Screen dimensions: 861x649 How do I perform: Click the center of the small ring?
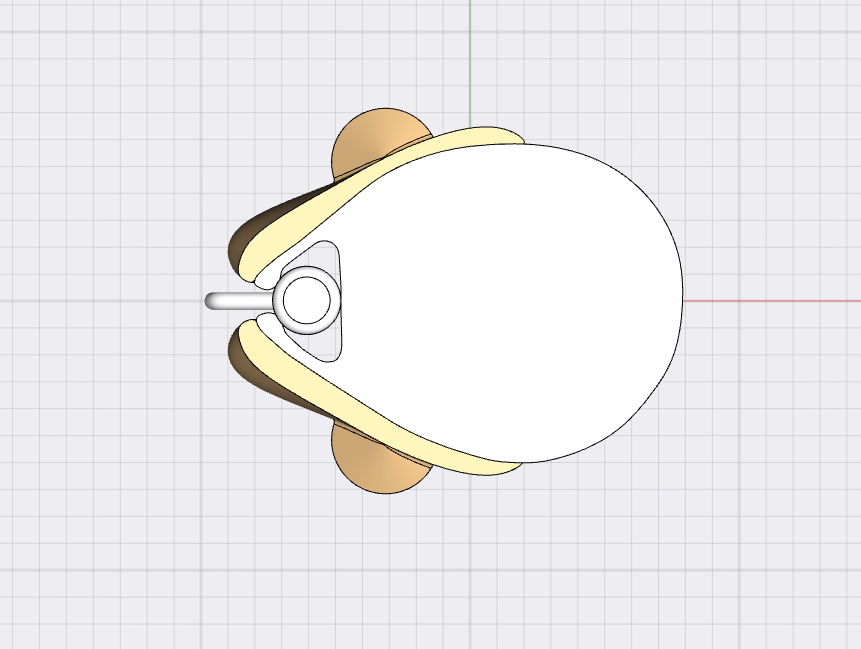coord(306,300)
